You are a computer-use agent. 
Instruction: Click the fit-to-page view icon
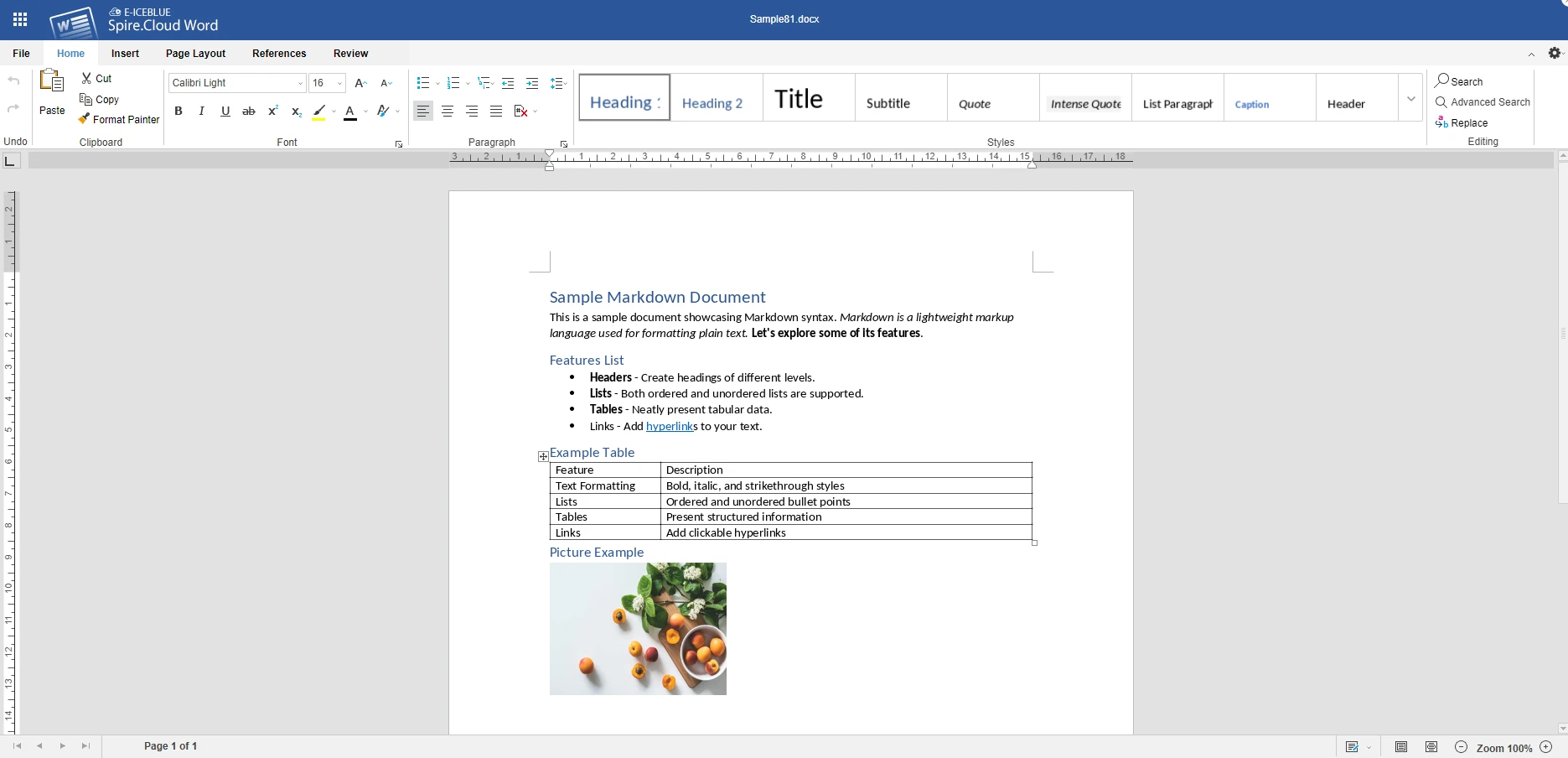click(1401, 747)
